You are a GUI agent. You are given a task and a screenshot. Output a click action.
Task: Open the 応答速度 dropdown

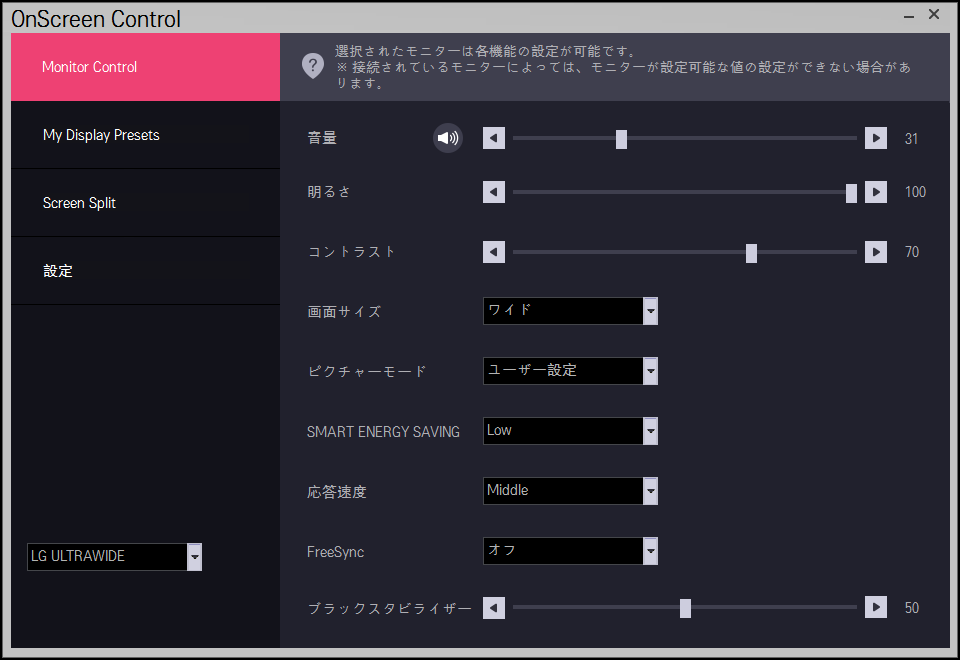pyautogui.click(x=650, y=491)
